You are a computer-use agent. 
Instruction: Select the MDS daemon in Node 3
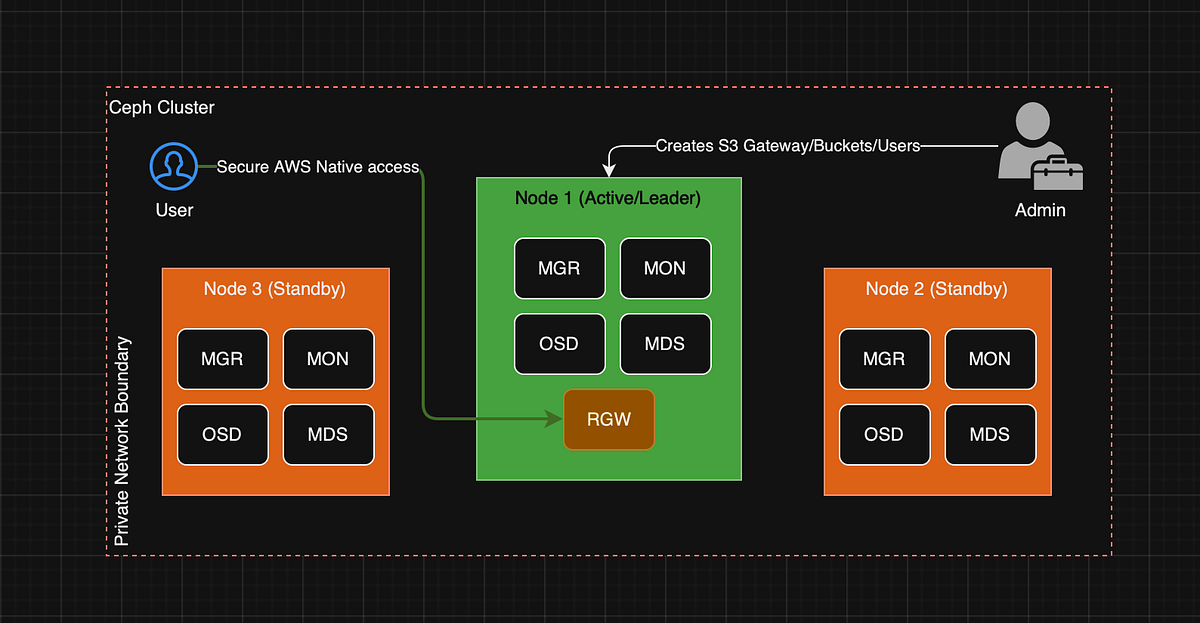coord(328,434)
